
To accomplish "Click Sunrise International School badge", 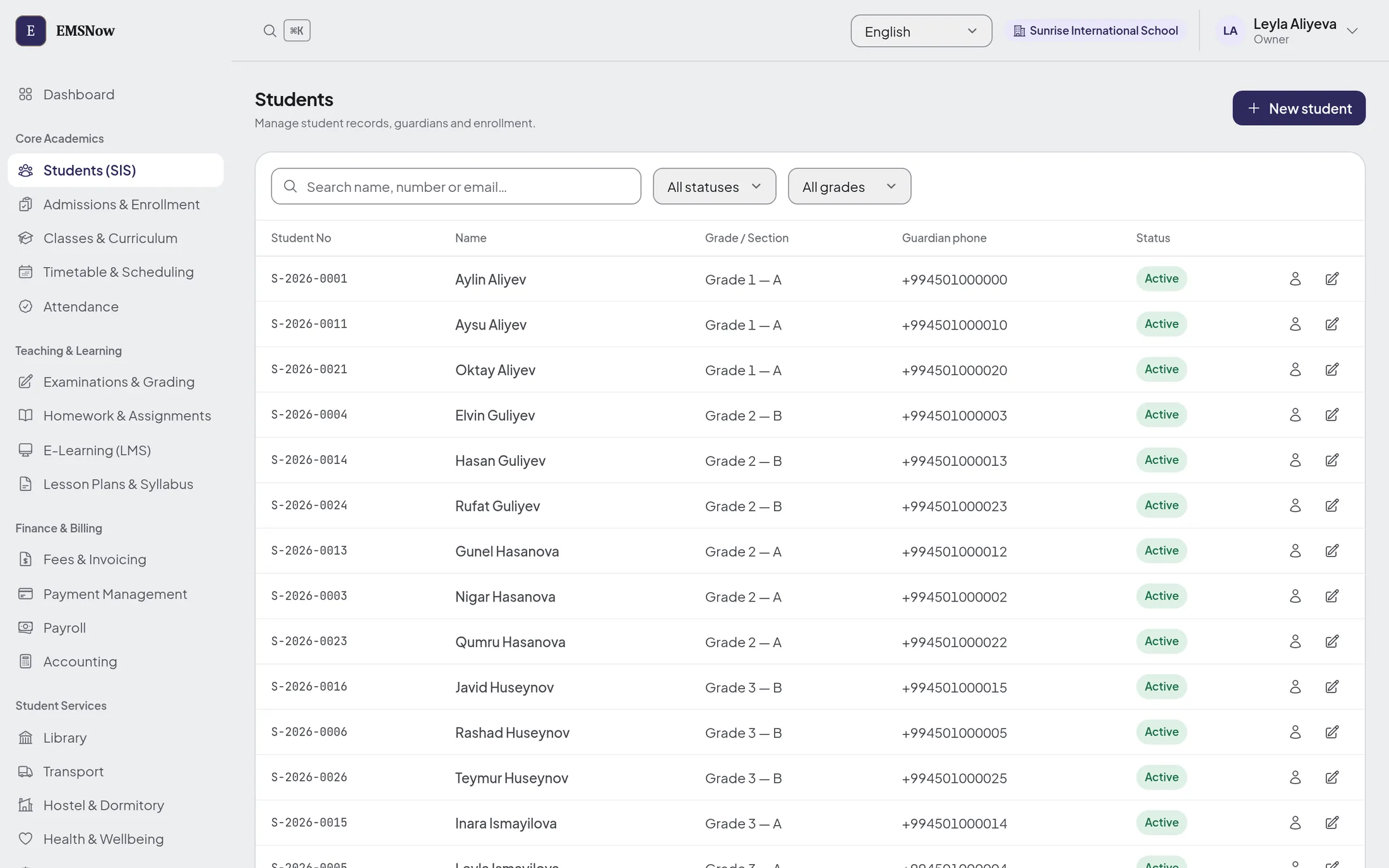I will pos(1095,31).
